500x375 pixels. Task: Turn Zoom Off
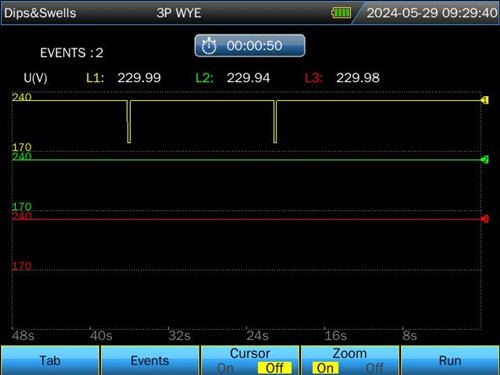pos(374,368)
